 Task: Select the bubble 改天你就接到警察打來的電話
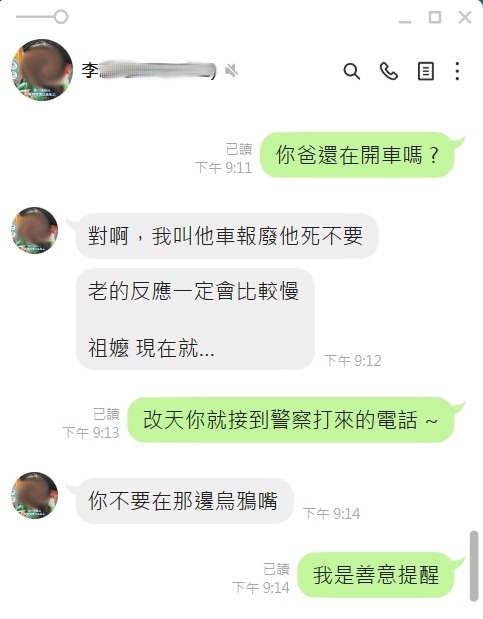pos(291,420)
